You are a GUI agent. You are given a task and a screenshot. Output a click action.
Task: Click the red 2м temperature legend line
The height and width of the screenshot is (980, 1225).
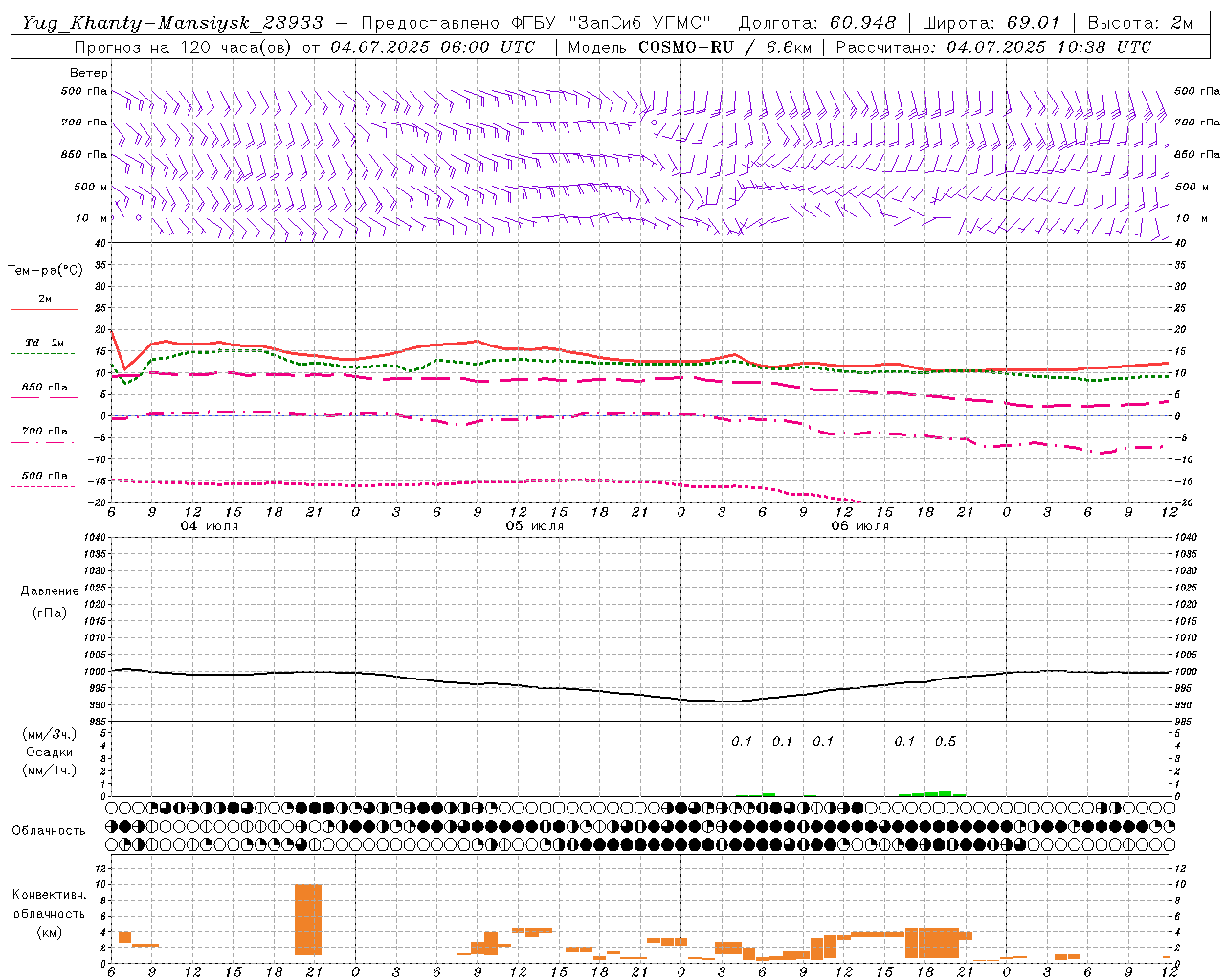44,309
